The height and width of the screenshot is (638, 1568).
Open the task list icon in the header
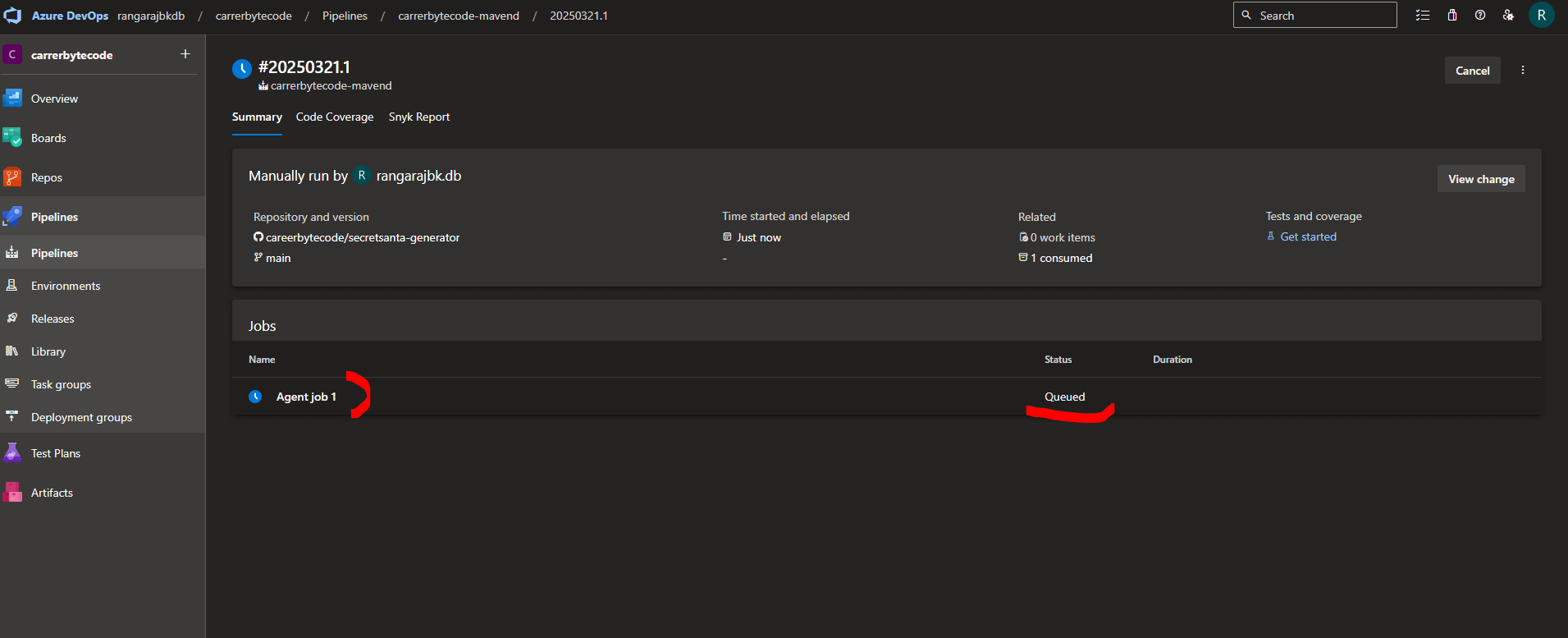click(x=1423, y=15)
